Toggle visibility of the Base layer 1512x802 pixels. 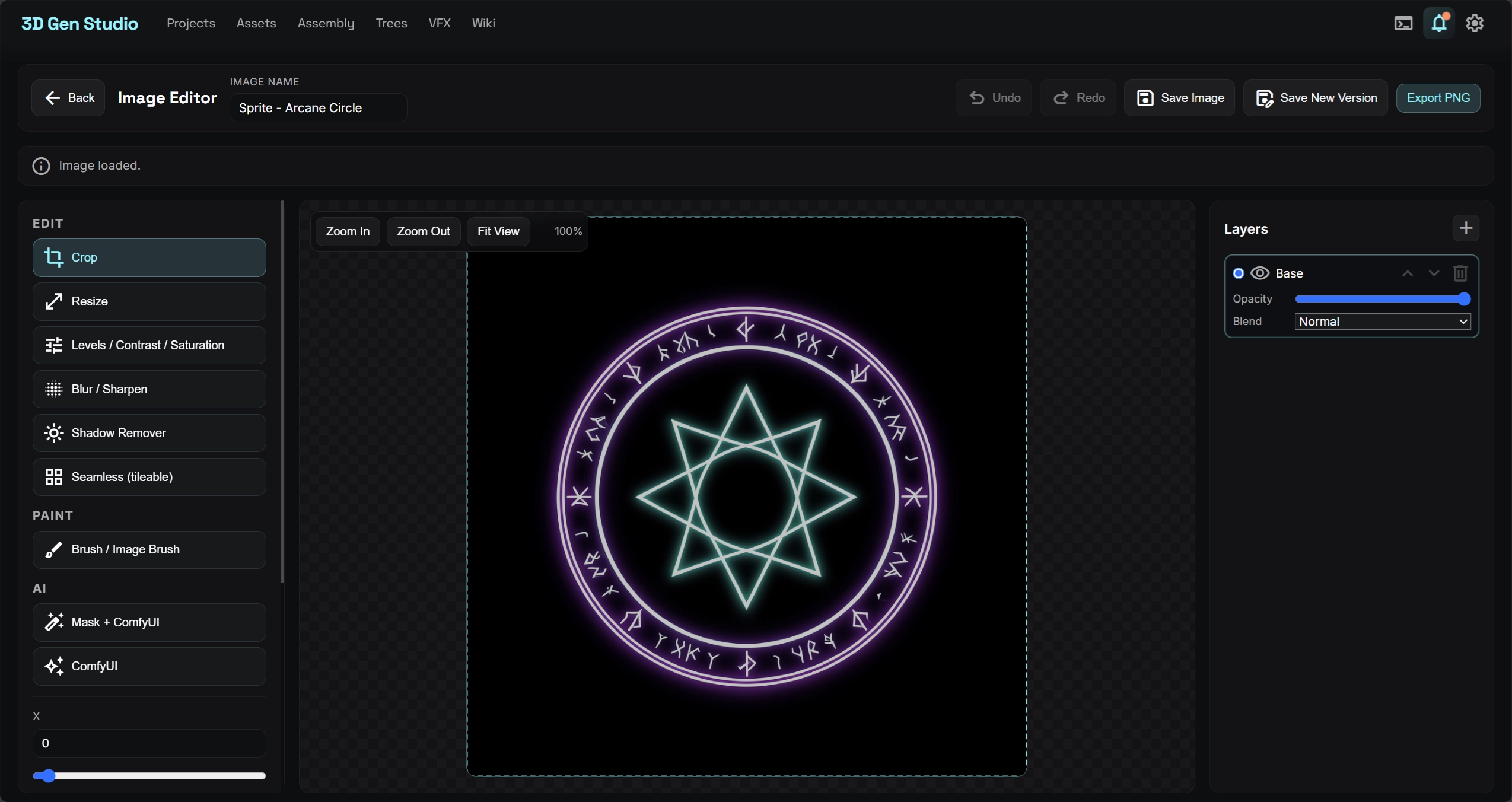tap(1260, 273)
